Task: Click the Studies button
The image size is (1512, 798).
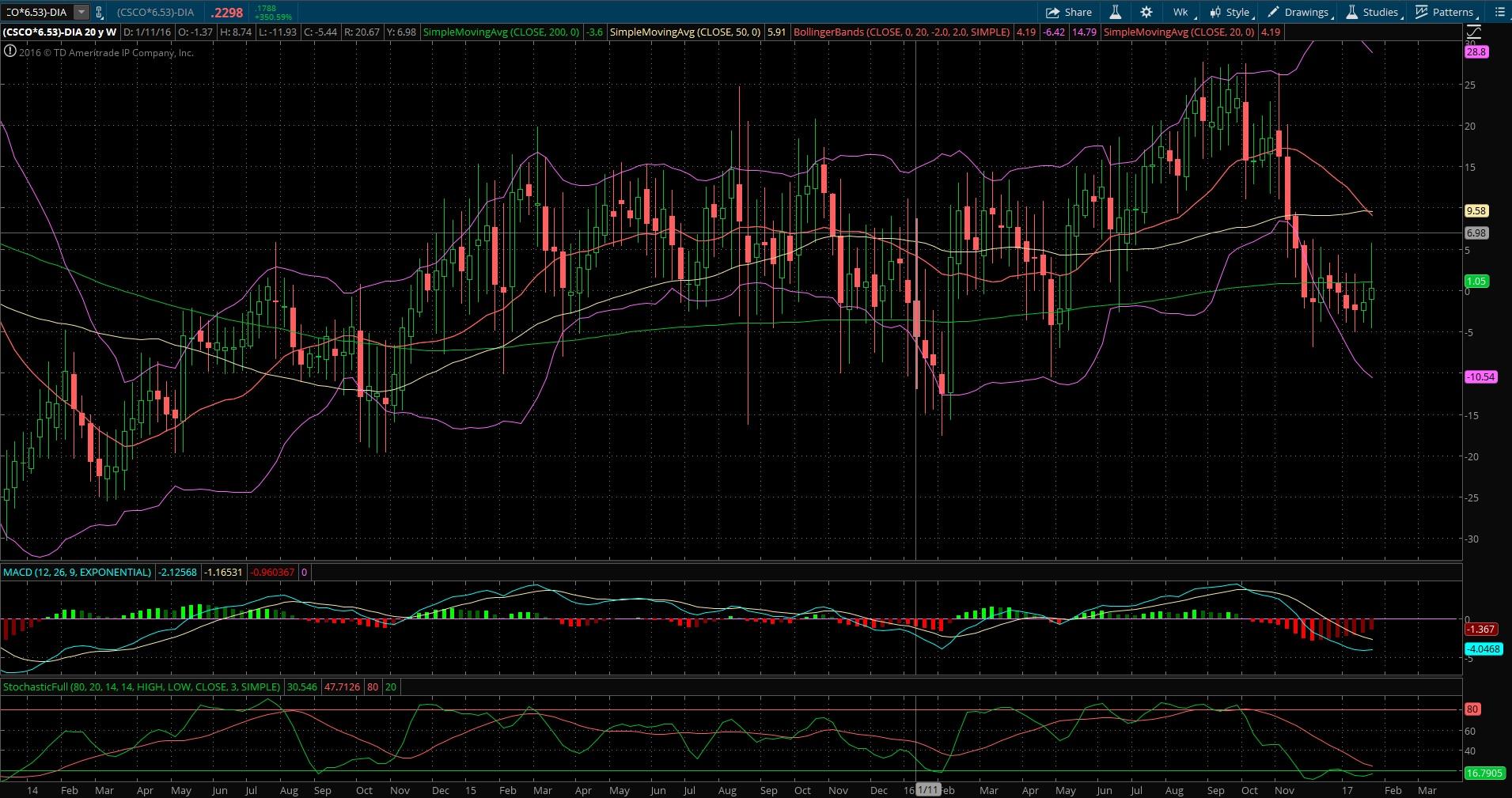Action: 1373,12
